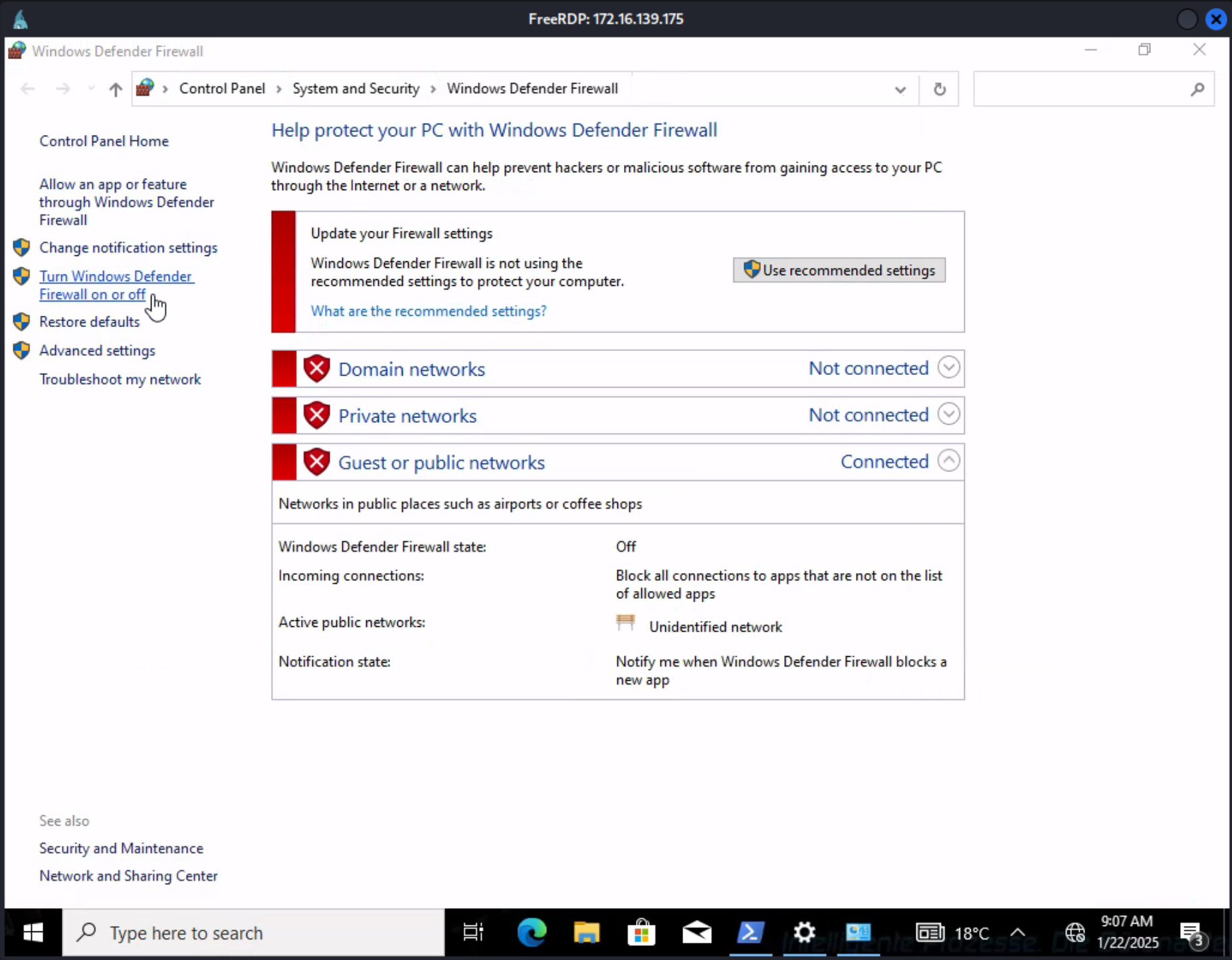Click the Unidentified network bench icon
The height and width of the screenshot is (960, 1232).
625,623
